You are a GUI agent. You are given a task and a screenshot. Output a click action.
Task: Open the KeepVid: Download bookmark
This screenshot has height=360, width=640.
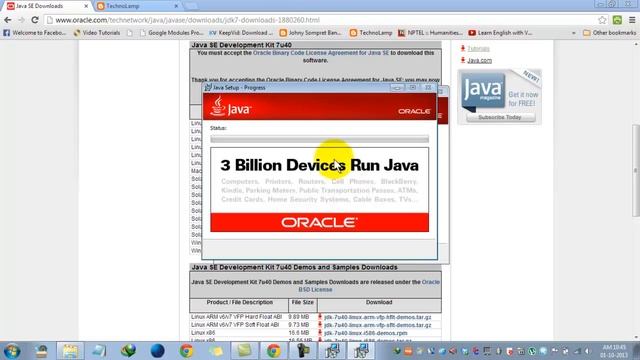click(x=241, y=33)
